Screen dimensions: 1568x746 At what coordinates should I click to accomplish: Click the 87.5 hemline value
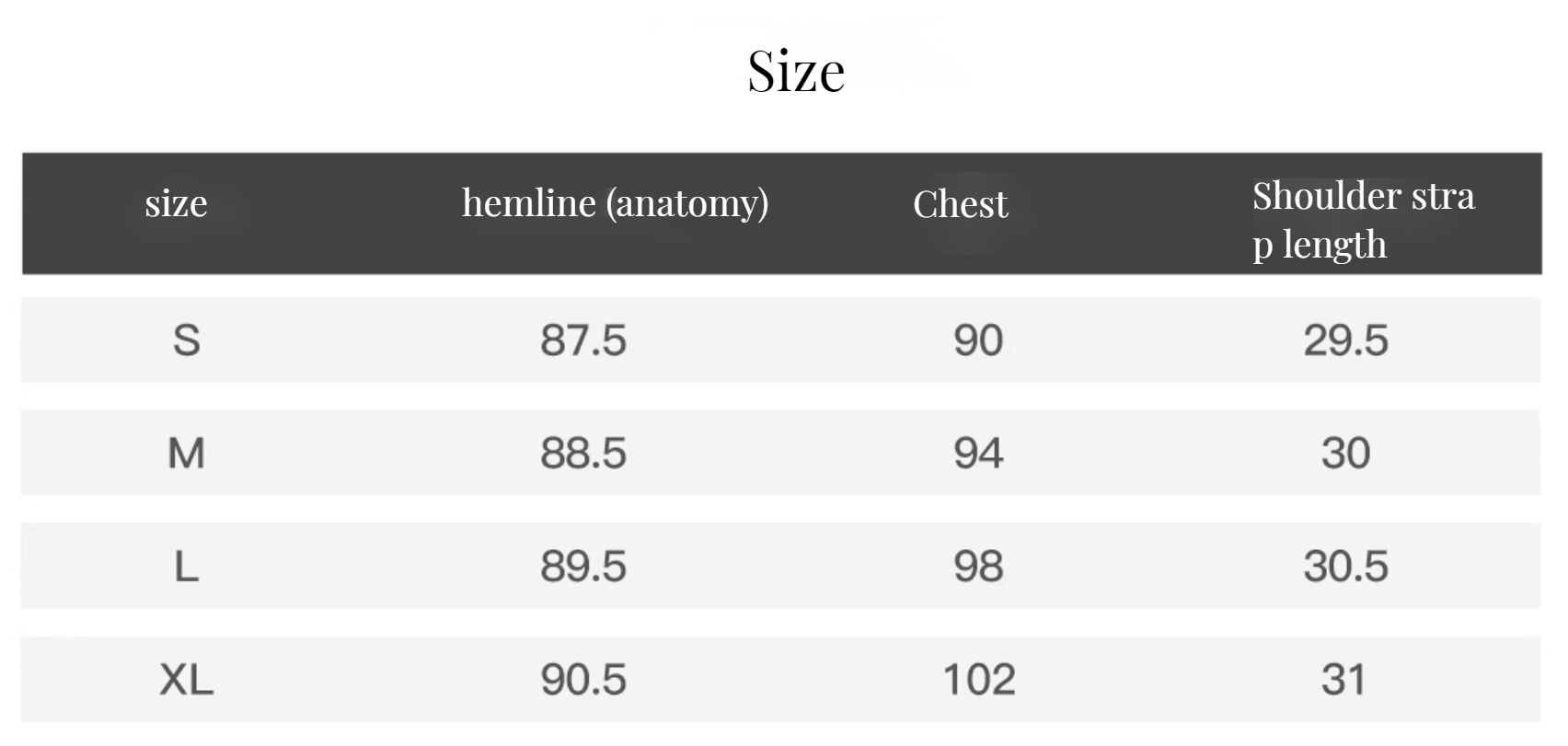coord(583,340)
